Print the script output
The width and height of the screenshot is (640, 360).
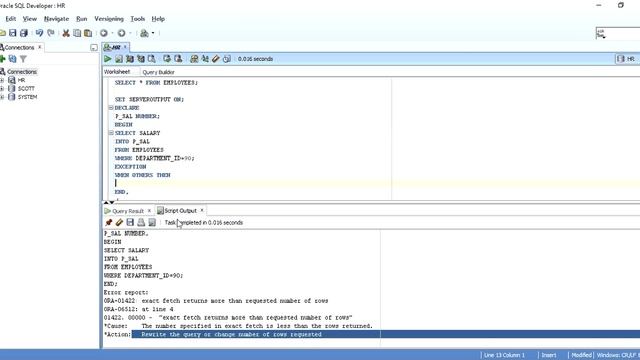point(141,222)
